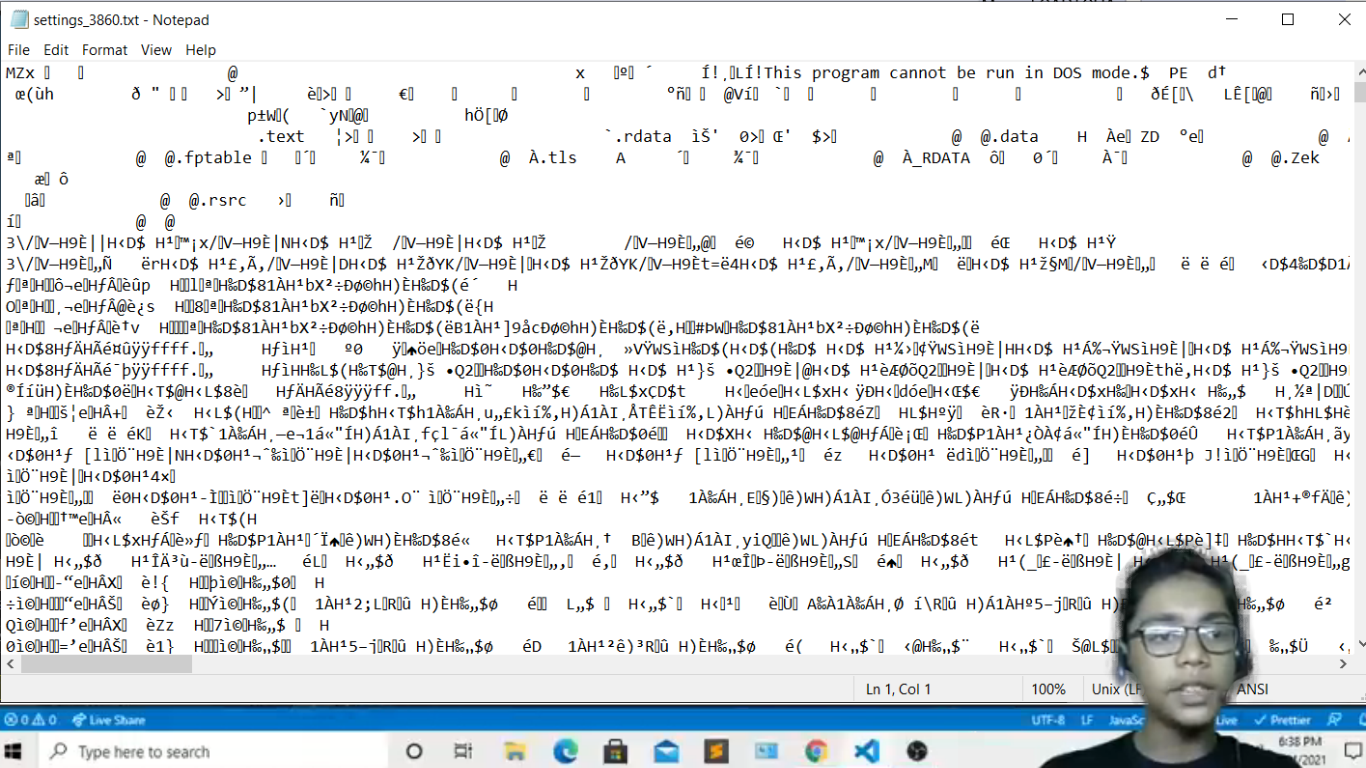Click the '.text' section name in the document
1366x768 pixels.
(x=281, y=136)
